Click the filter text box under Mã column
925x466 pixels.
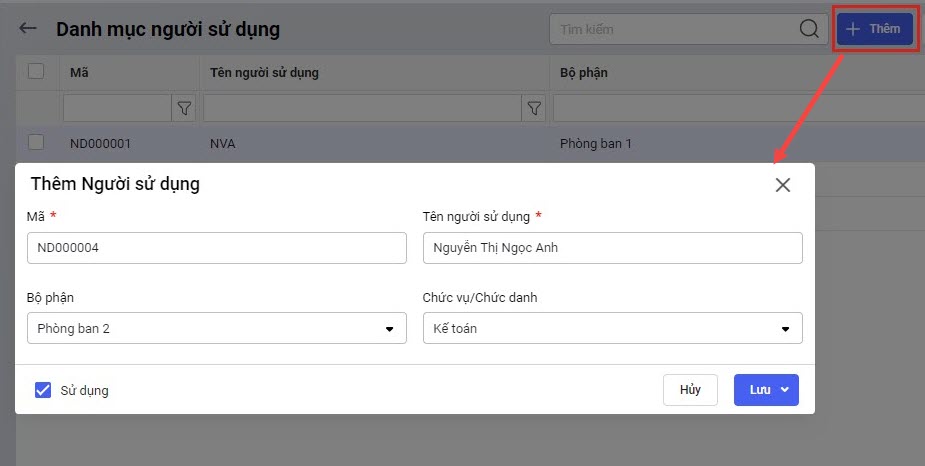[x=117, y=108]
